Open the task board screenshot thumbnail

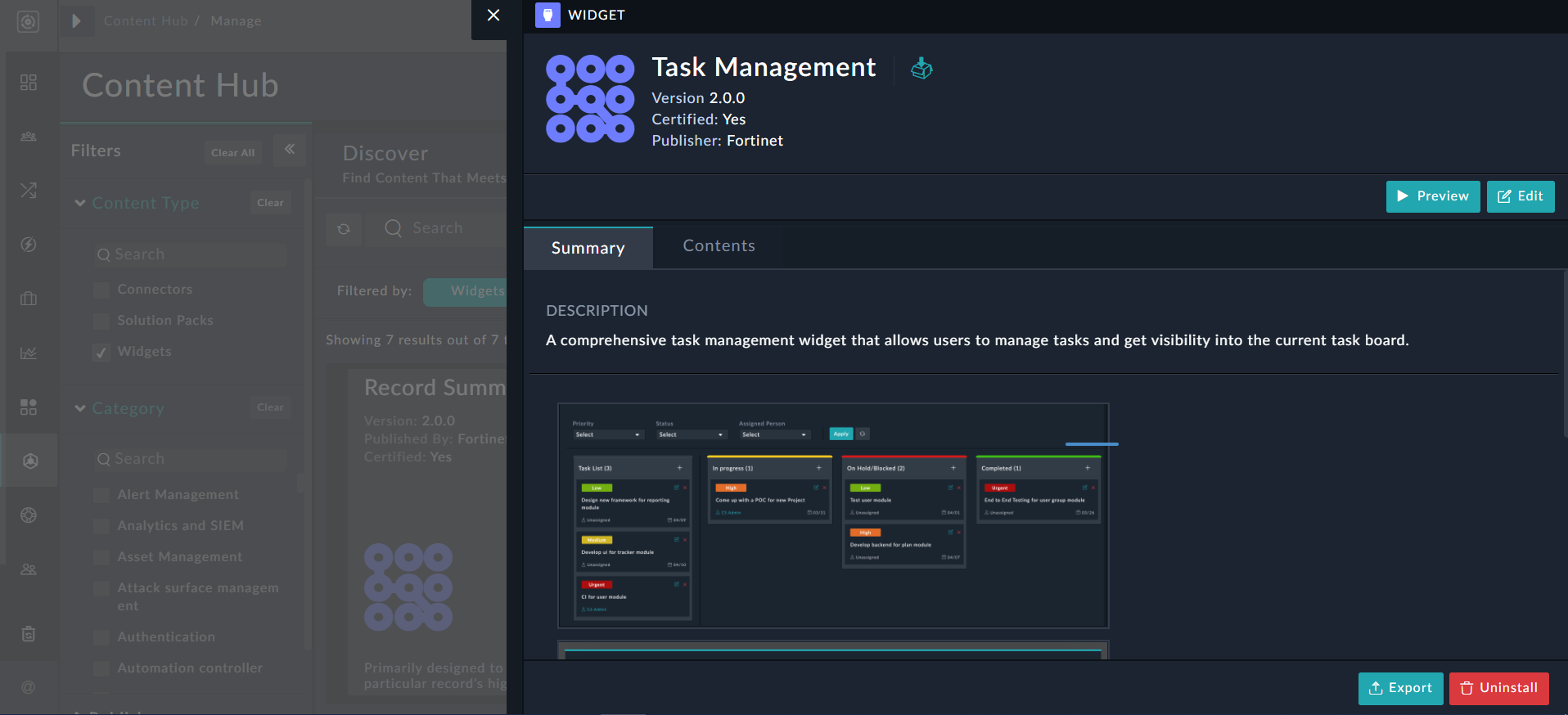pyautogui.click(x=832, y=515)
